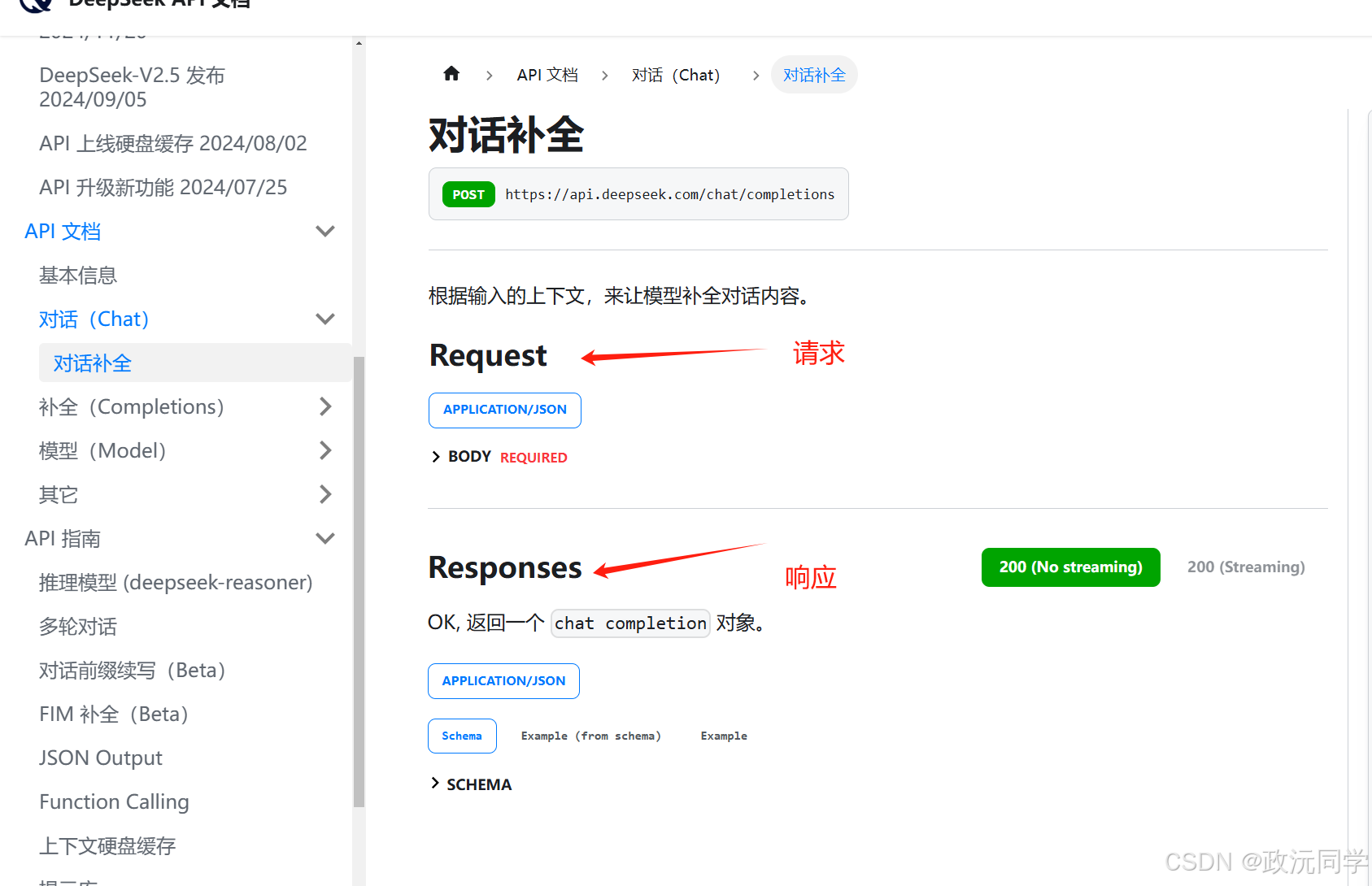Click the 对话补全 page title
Image resolution: width=1372 pixels, height=886 pixels.
(507, 135)
